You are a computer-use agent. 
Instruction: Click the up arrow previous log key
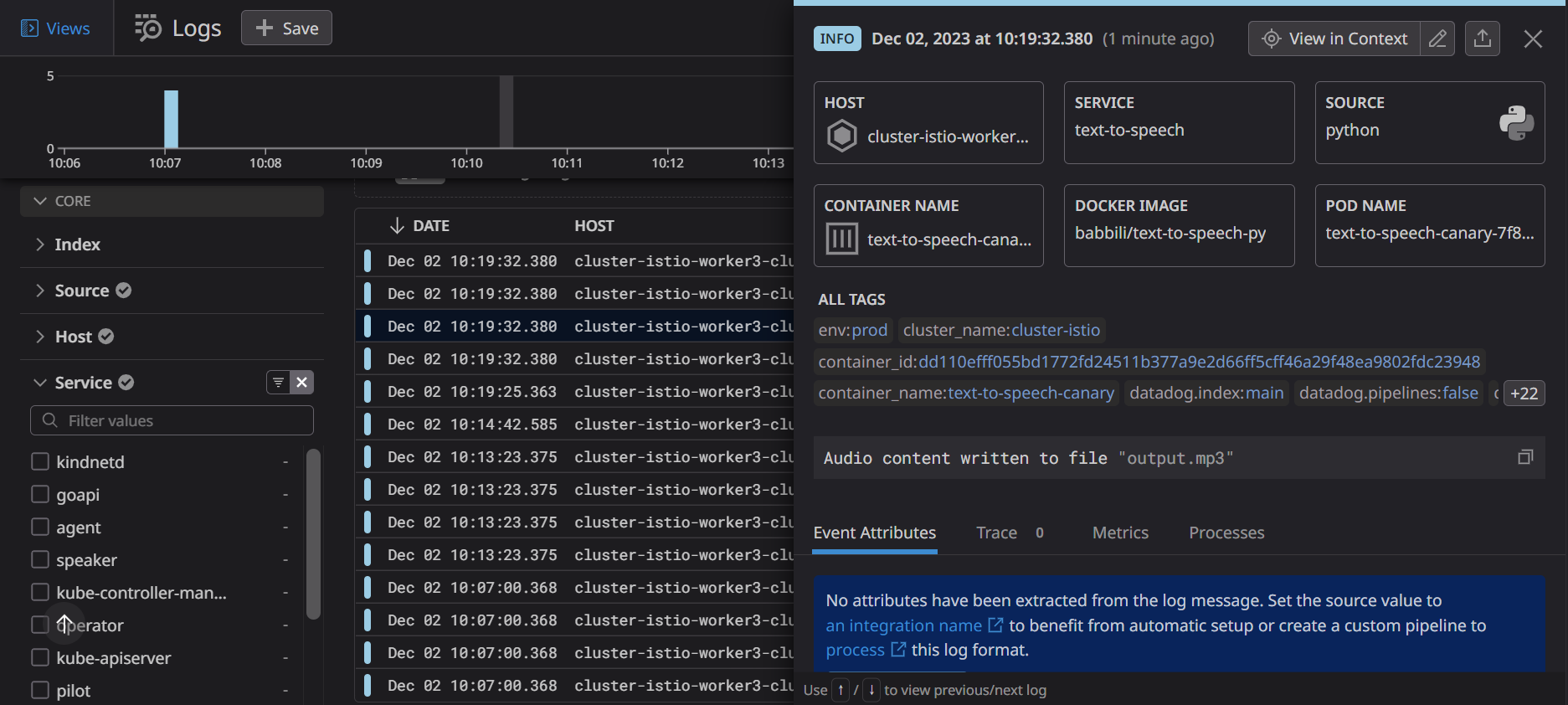[841, 690]
